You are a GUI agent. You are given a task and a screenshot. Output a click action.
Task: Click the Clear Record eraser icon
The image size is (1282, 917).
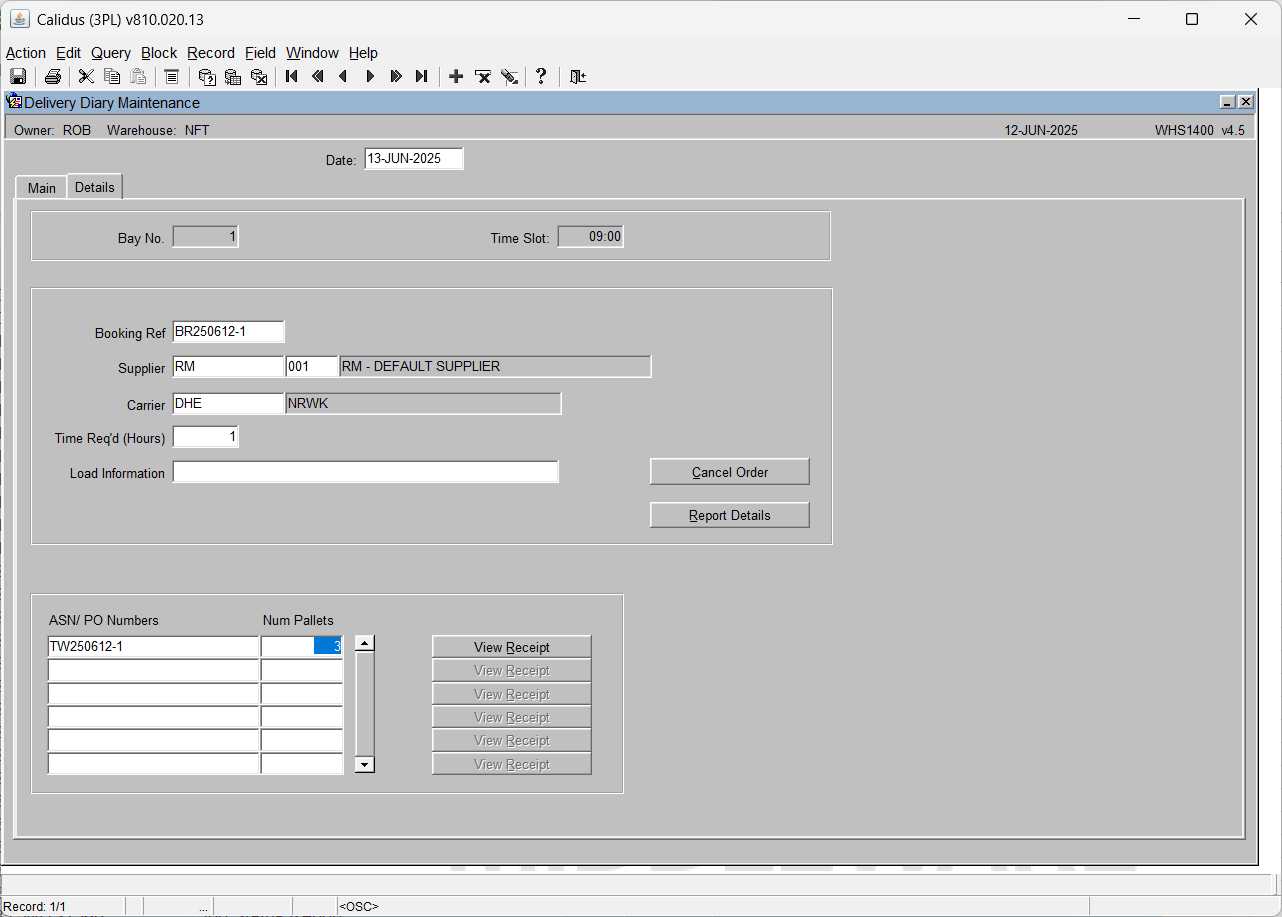click(509, 77)
